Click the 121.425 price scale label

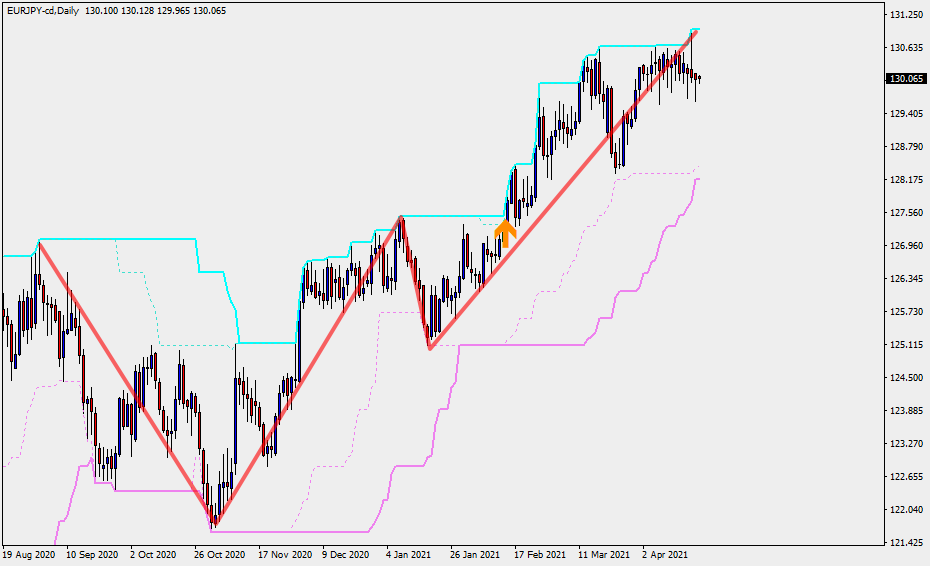pyautogui.click(x=905, y=543)
